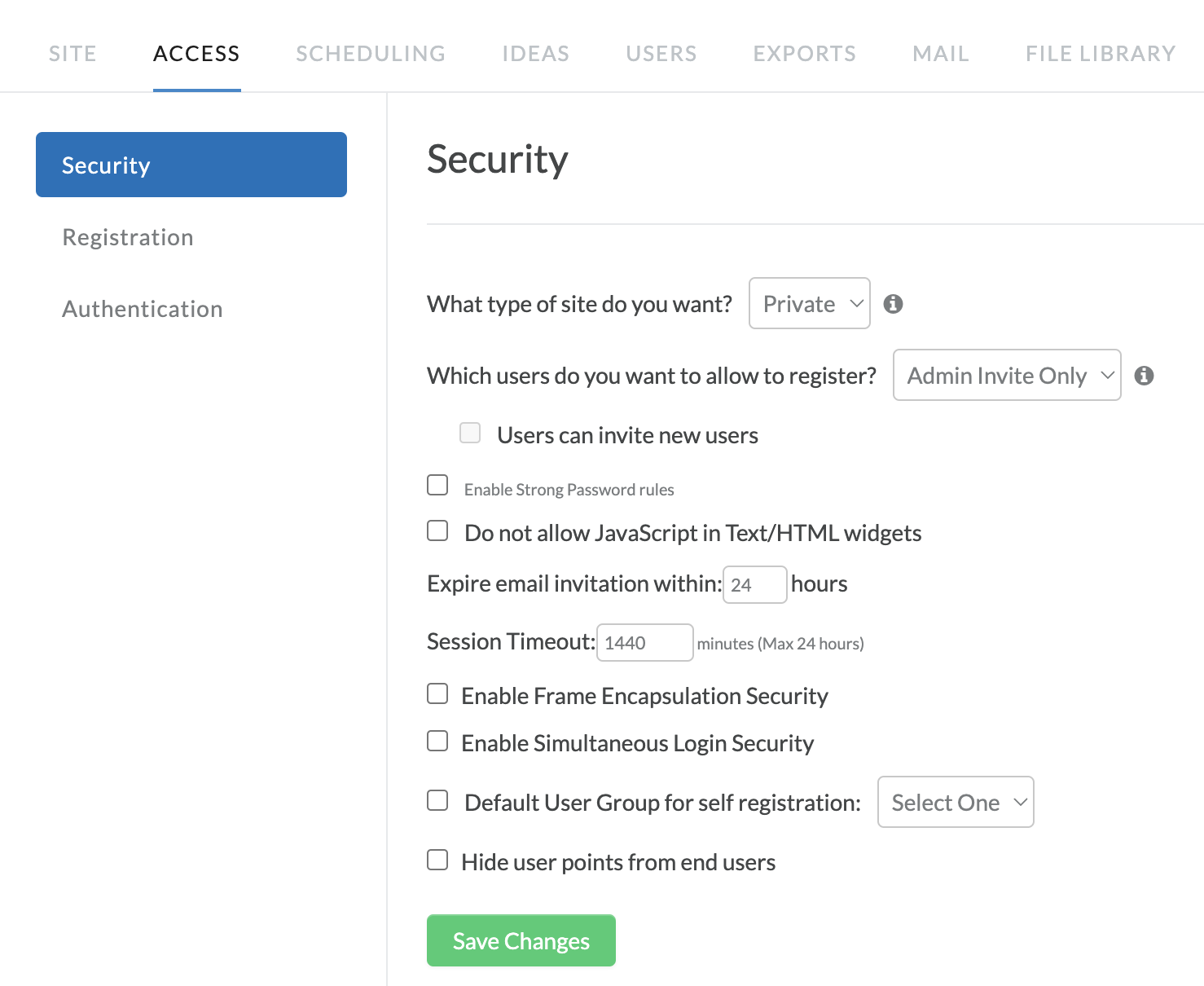The image size is (1204, 986).
Task: Open the USERS tab
Action: [x=661, y=54]
